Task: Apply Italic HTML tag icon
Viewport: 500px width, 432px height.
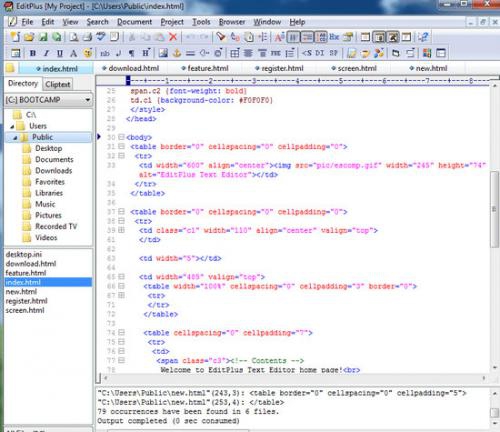Action: point(46,53)
